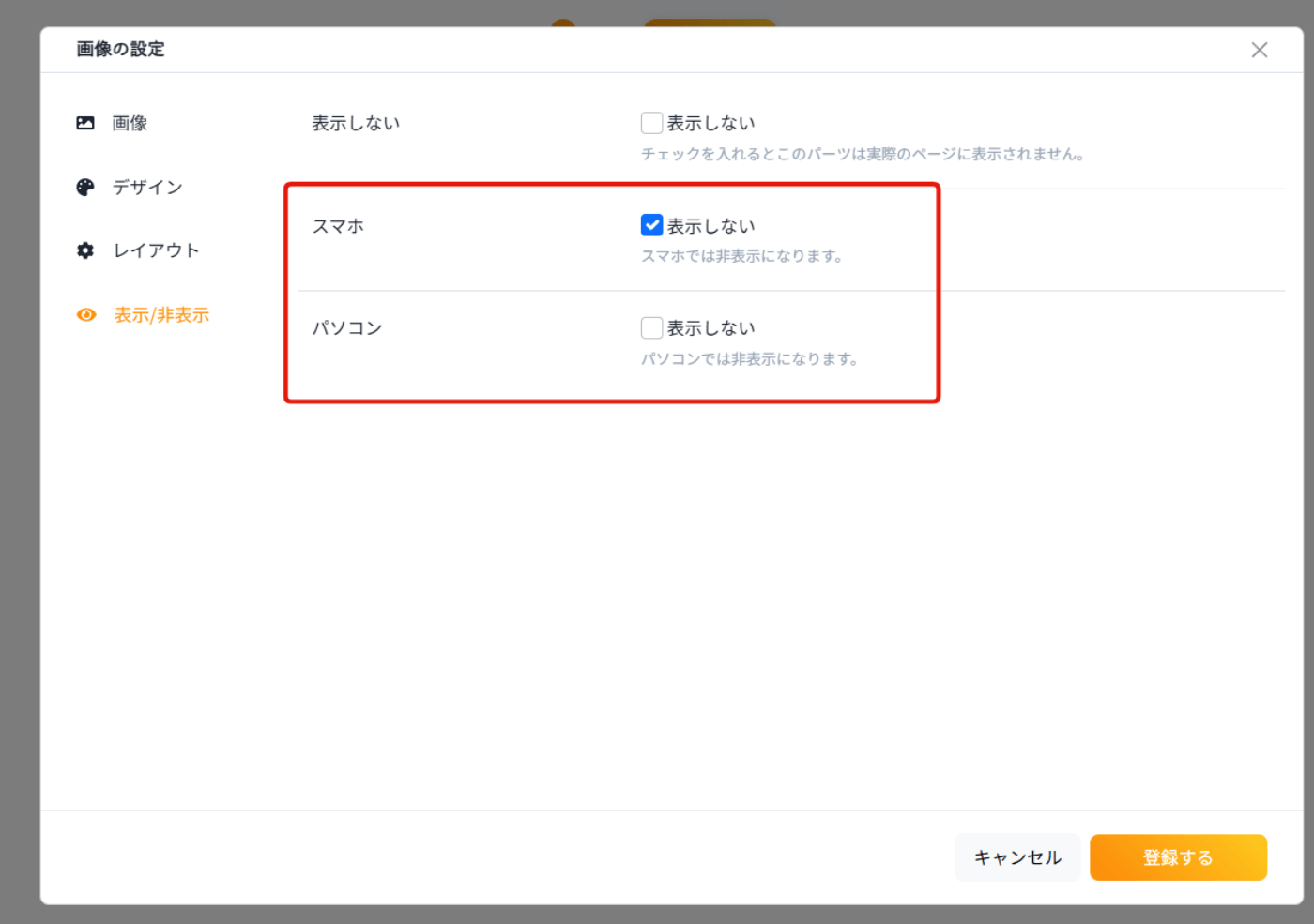Click the スマホでは非表示になります description text

(741, 256)
